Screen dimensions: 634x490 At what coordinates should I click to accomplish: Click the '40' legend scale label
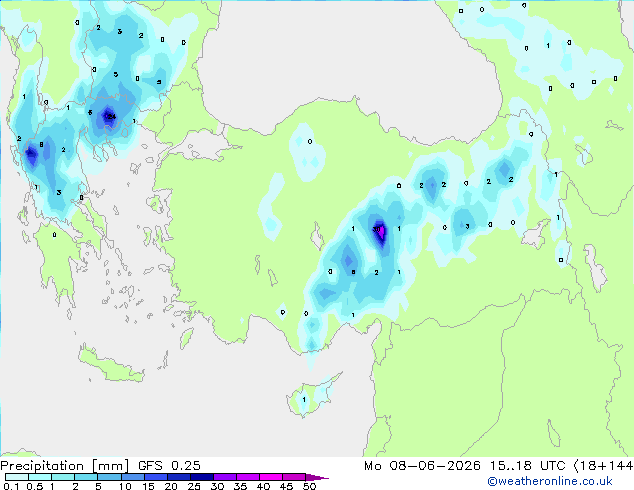pos(263,486)
